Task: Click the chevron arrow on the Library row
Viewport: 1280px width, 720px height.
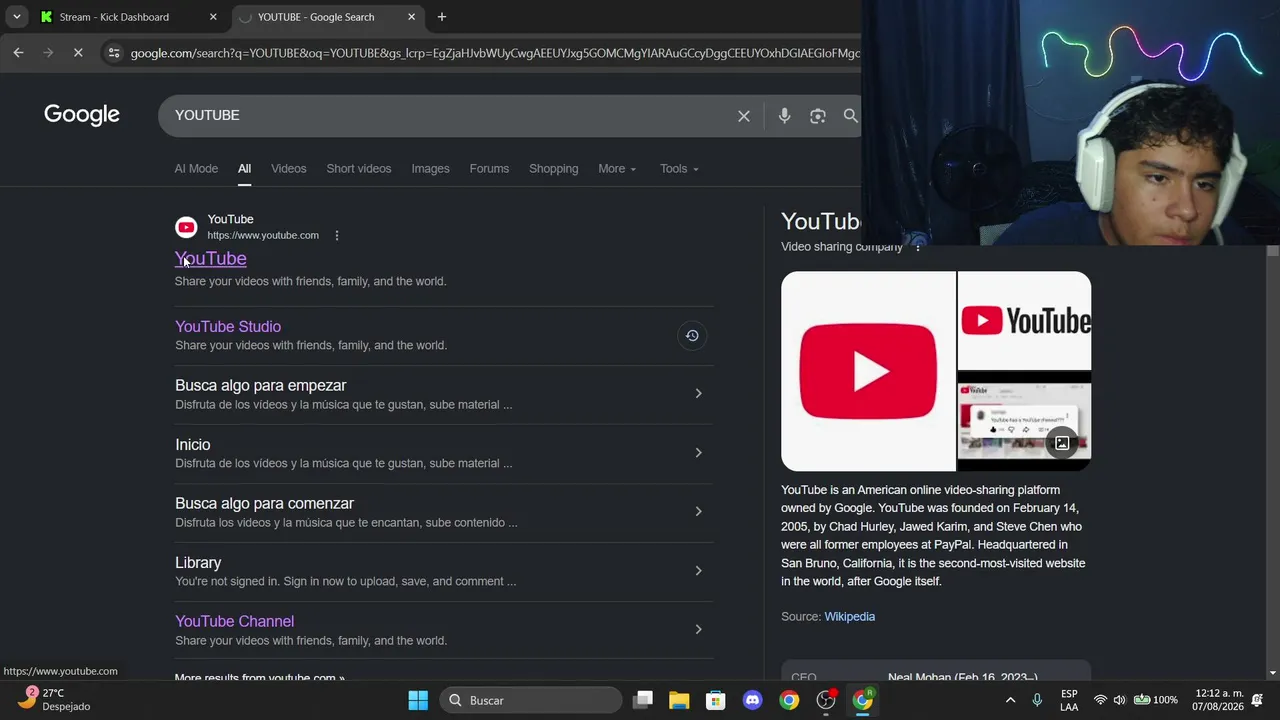Action: (698, 571)
